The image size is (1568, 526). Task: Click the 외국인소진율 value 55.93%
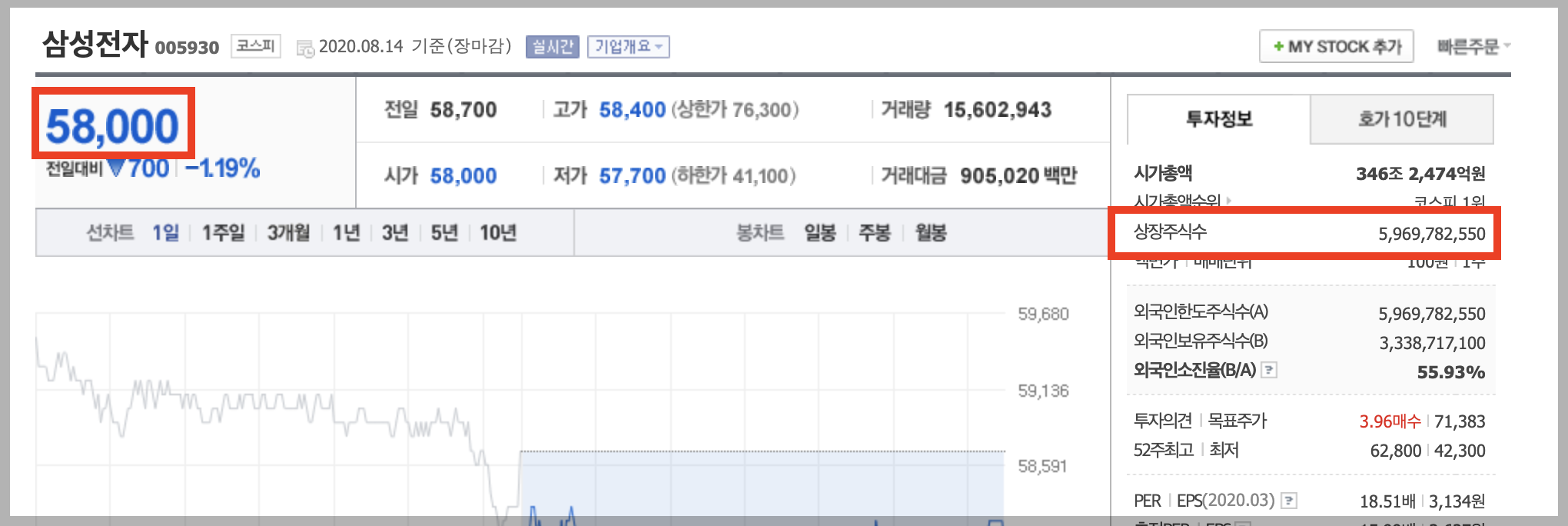[1451, 372]
